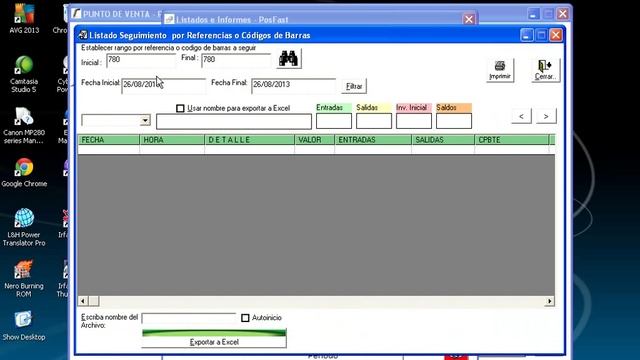The width and height of the screenshot is (640, 360).
Task: Click the green export progress bar
Action: (214, 333)
